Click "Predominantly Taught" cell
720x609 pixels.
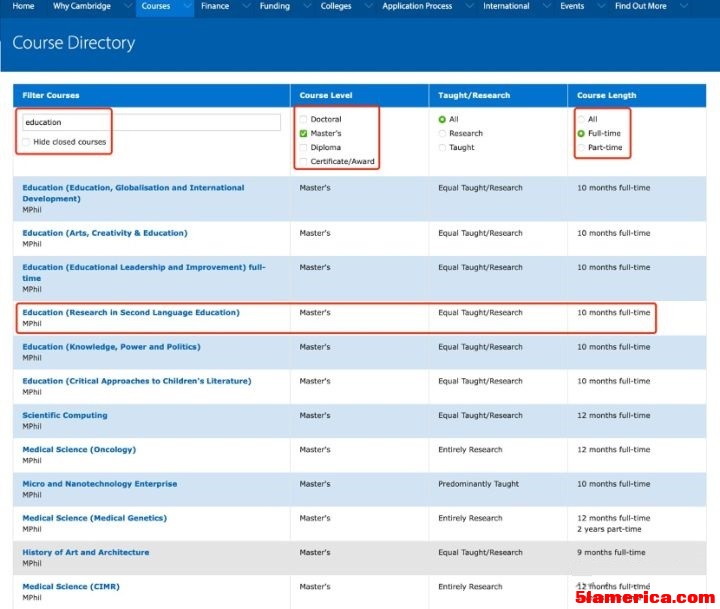[478, 484]
